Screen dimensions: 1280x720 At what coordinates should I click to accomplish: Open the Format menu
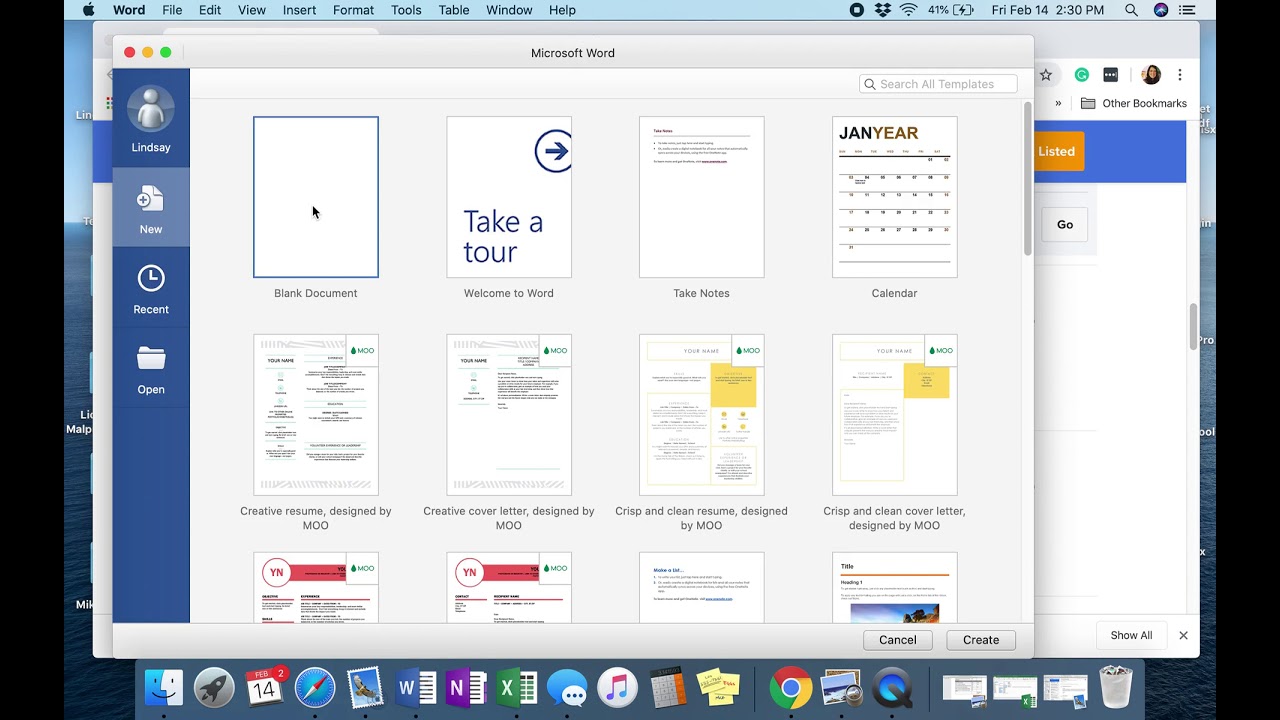point(353,10)
